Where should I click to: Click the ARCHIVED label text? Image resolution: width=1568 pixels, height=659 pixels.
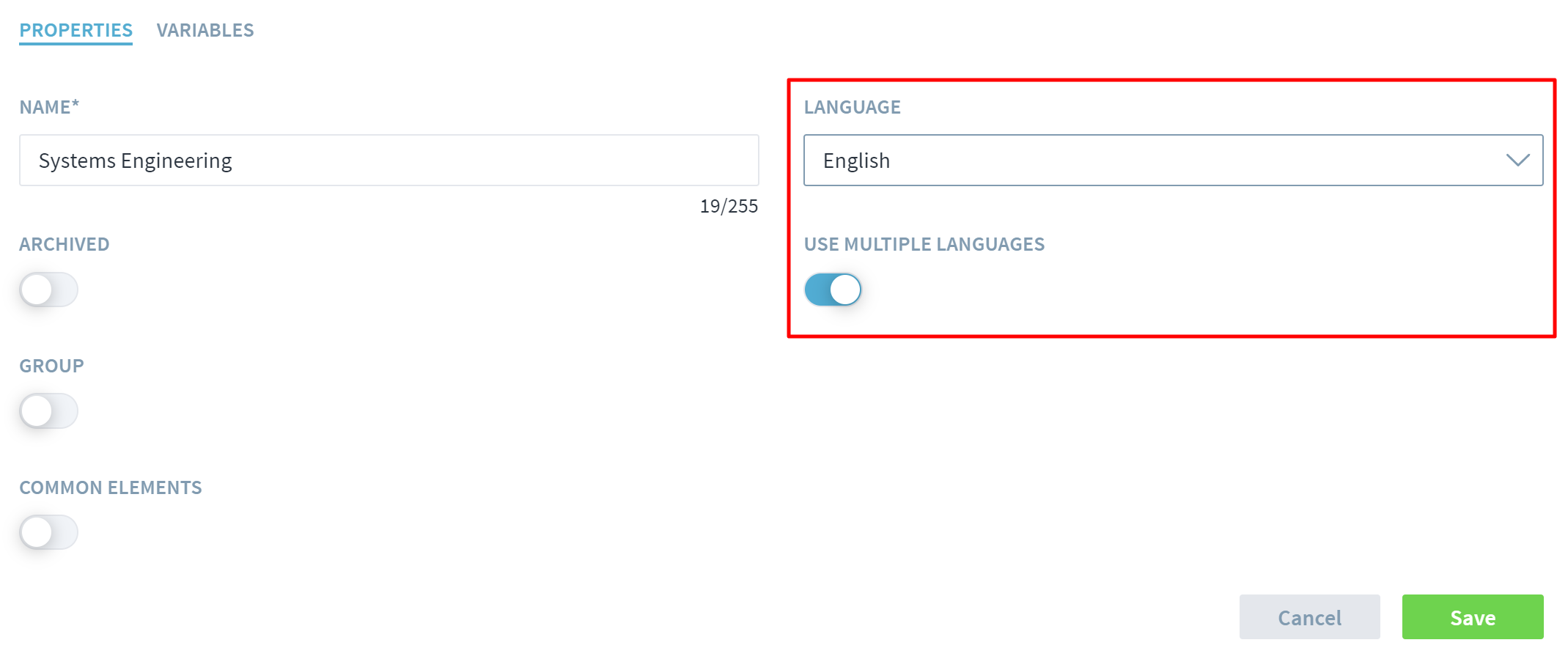pyautogui.click(x=65, y=244)
